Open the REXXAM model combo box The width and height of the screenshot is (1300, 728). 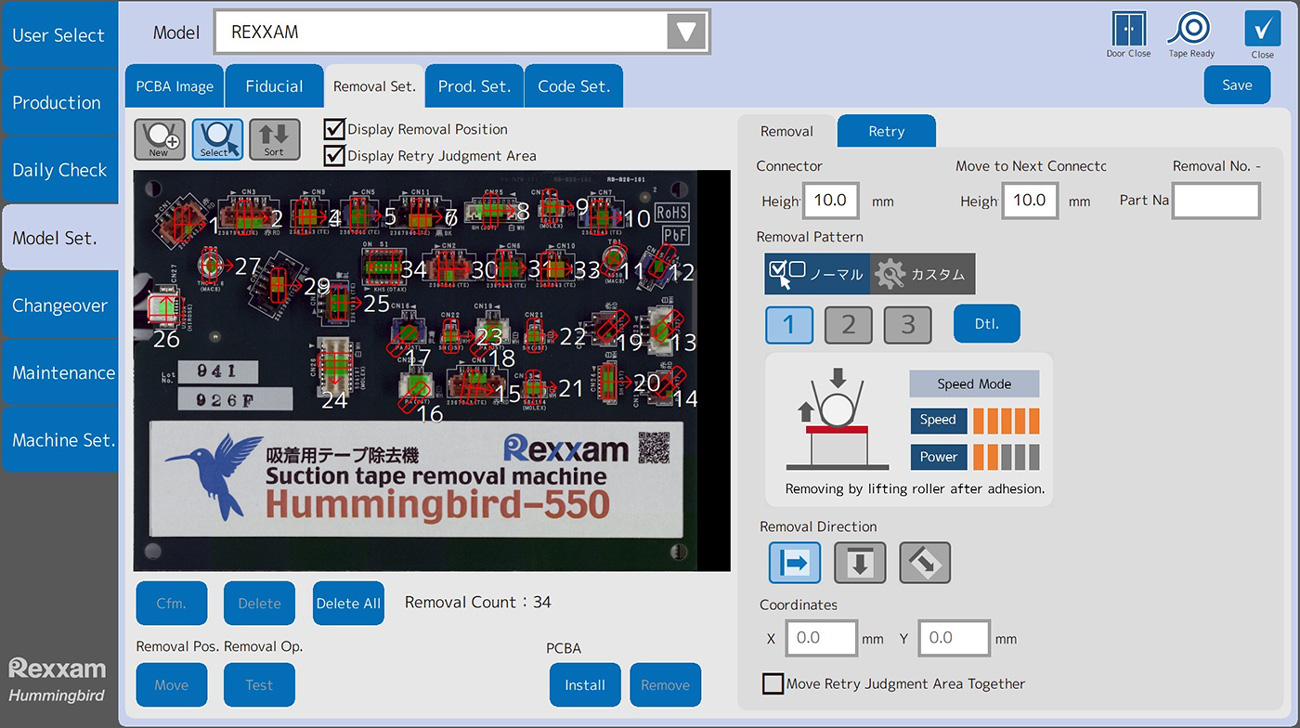(462, 32)
